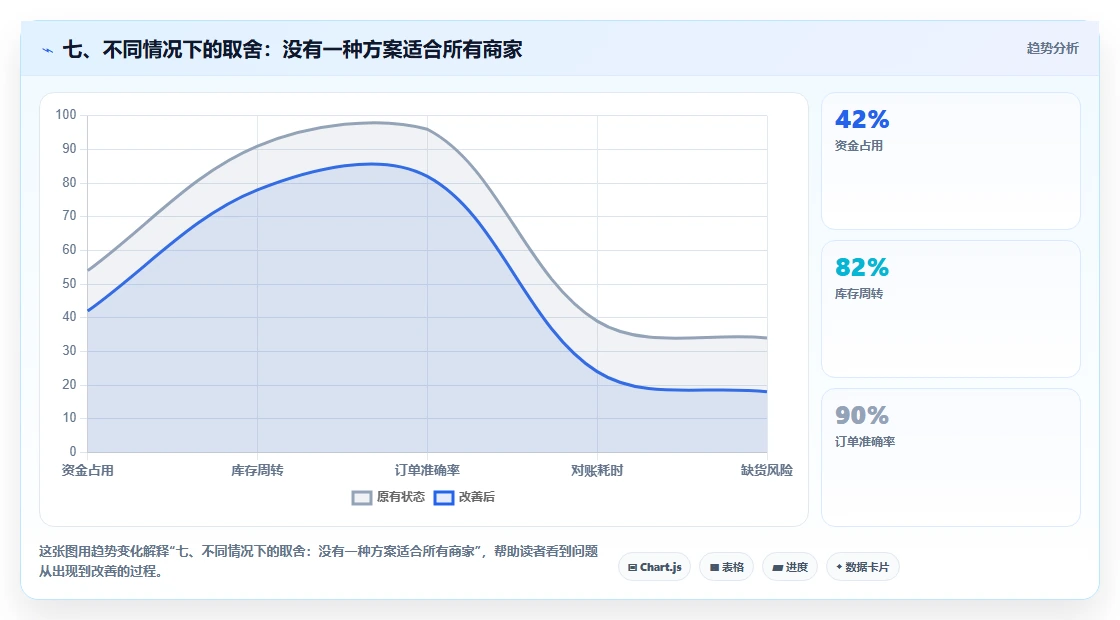Click the 原有状态 legend label

401,497
